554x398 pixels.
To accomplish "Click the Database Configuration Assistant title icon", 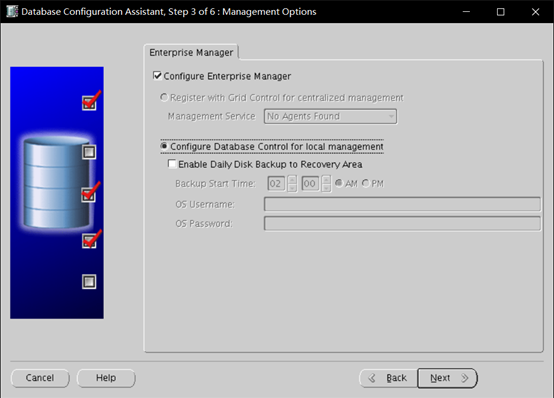I will click(x=12, y=12).
